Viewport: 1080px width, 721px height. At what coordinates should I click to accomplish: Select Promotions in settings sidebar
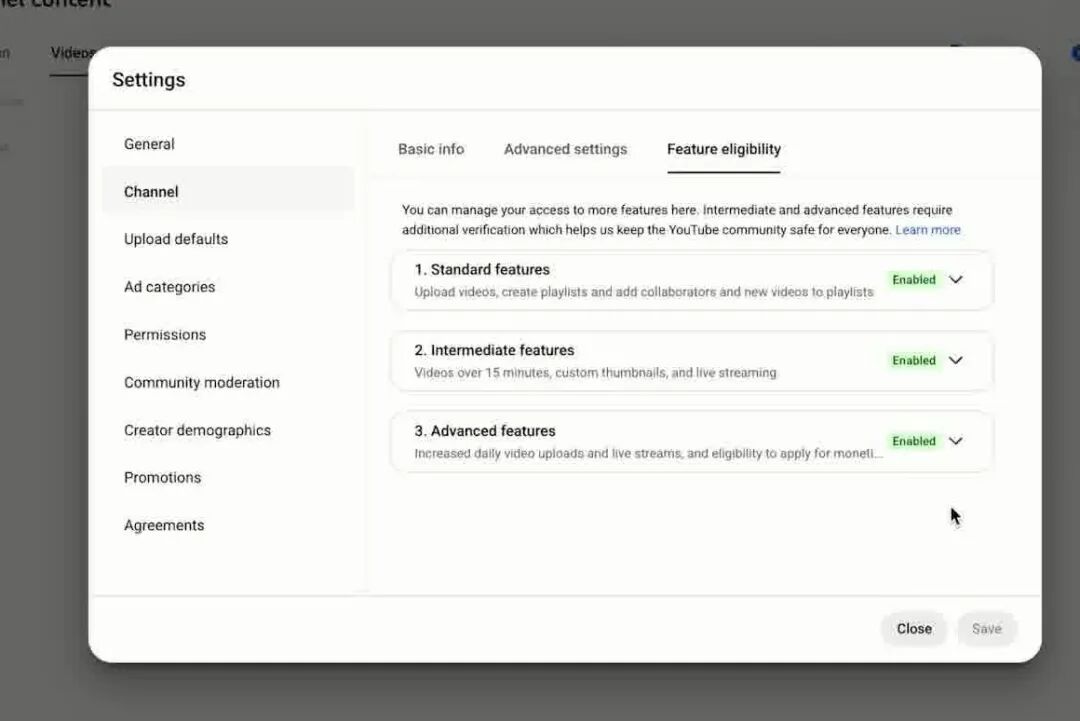coord(162,477)
